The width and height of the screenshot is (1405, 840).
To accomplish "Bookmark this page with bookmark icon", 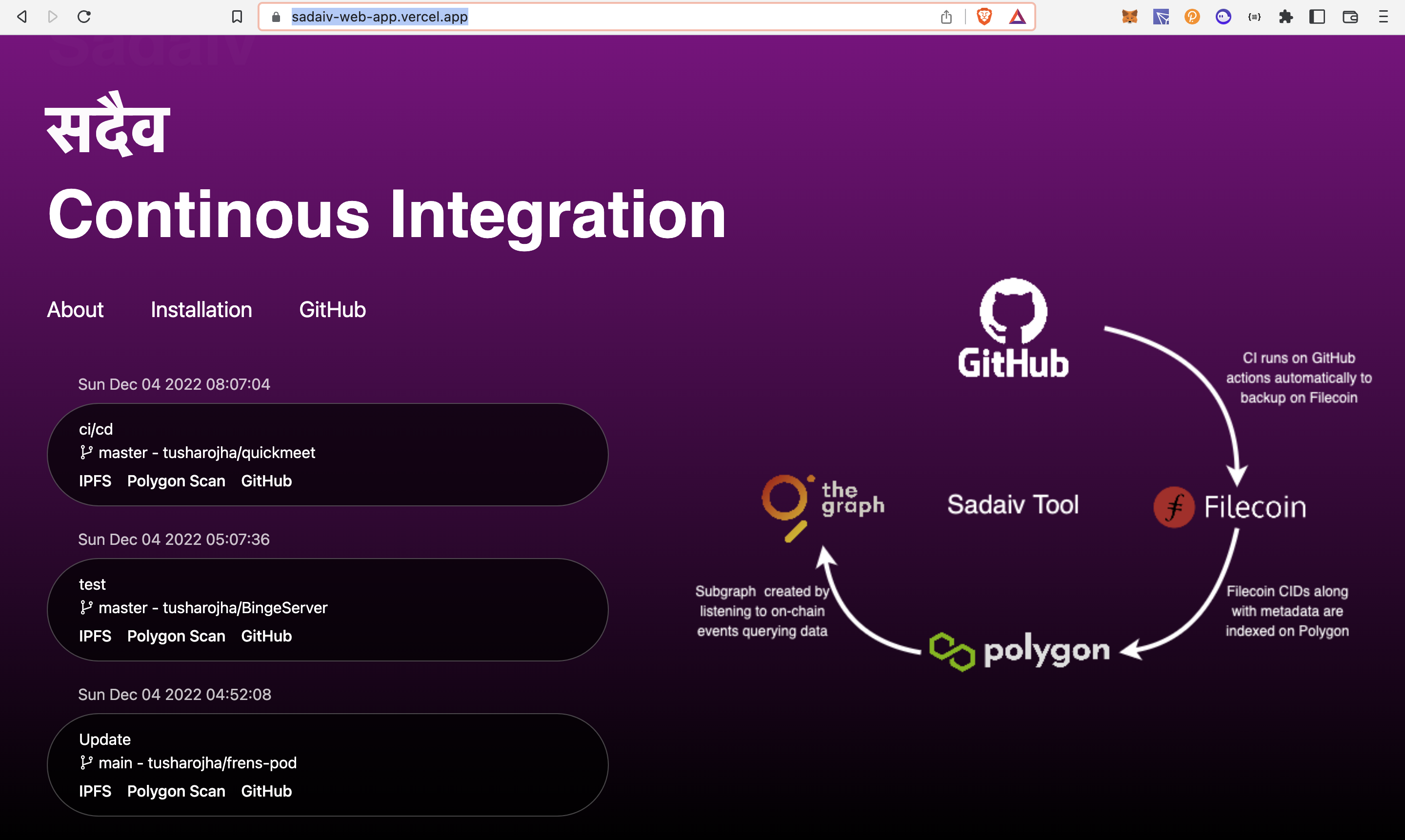I will pyautogui.click(x=237, y=17).
